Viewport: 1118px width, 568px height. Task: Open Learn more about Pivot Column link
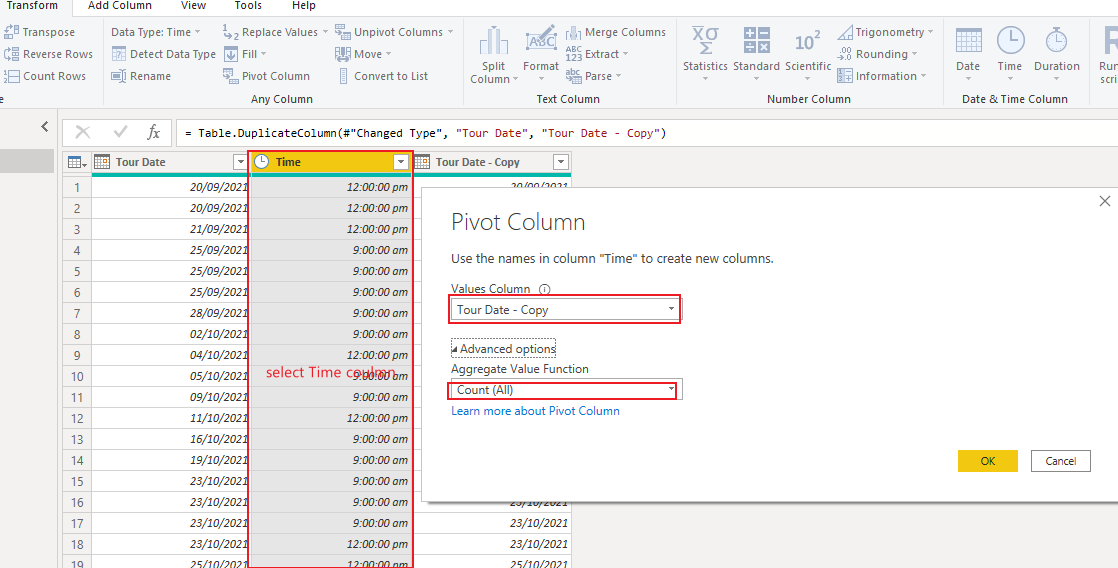click(x=535, y=410)
